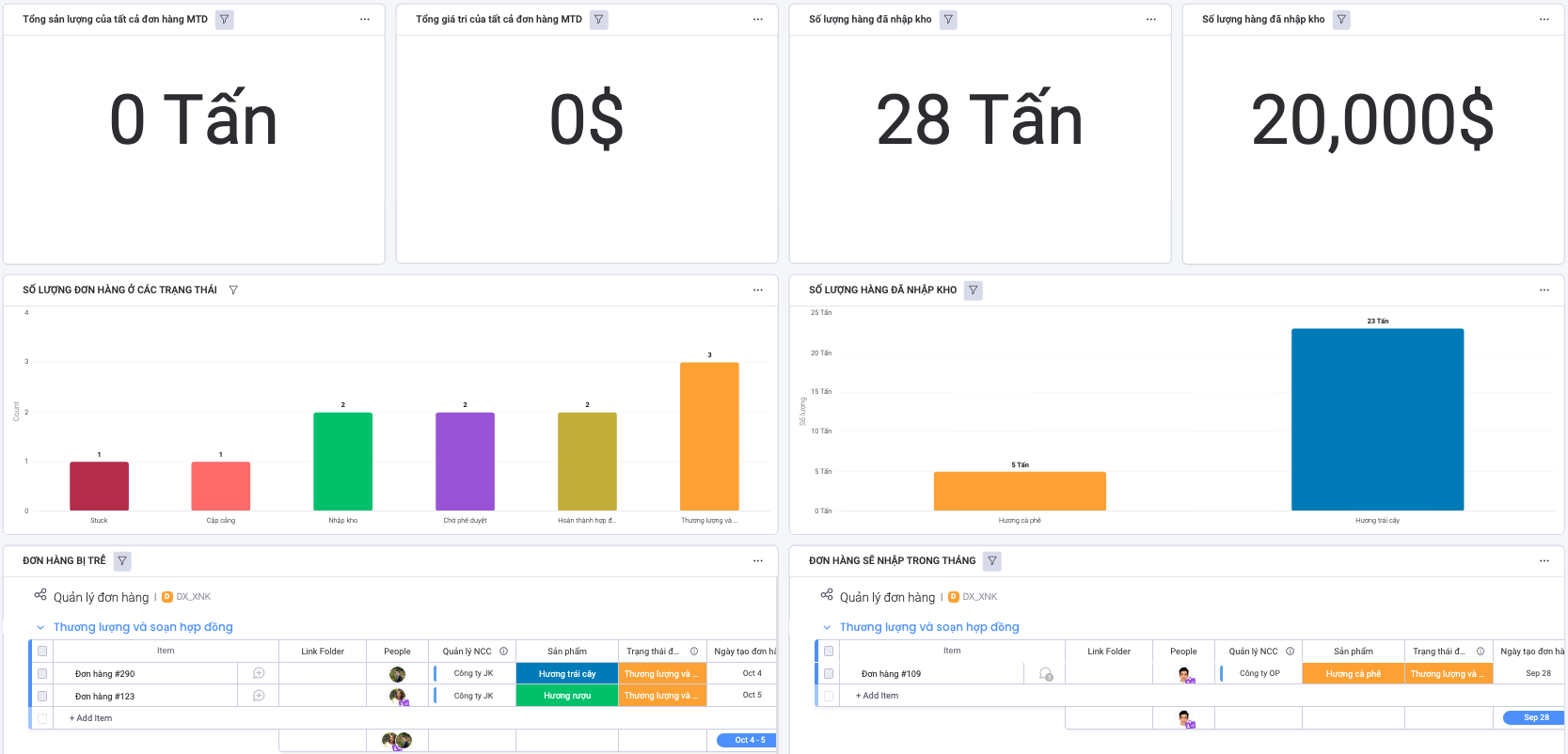Open three-dot menu of '0 Tấn' widget
This screenshot has width=1568, height=754.
tap(365, 20)
